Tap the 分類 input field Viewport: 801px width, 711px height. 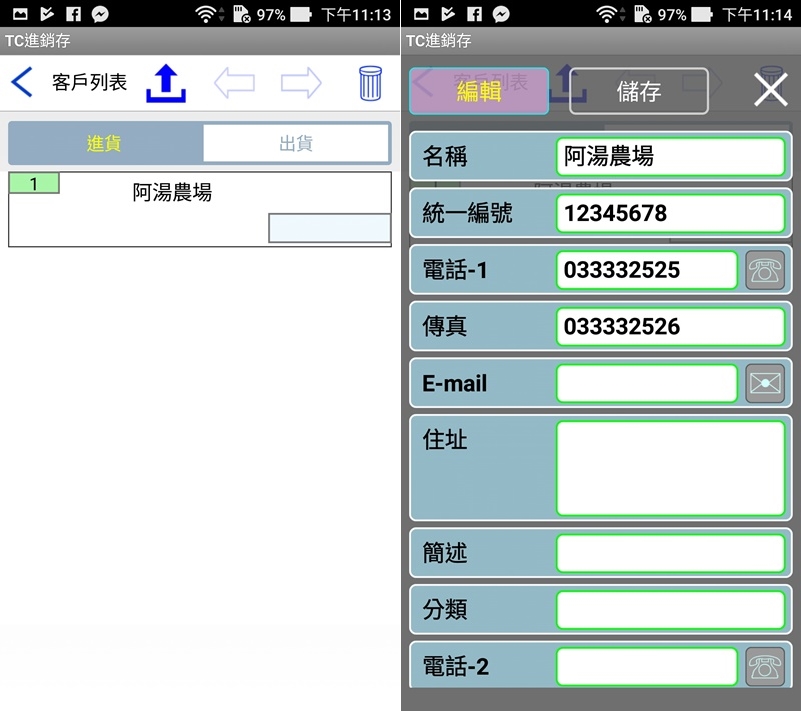click(670, 610)
